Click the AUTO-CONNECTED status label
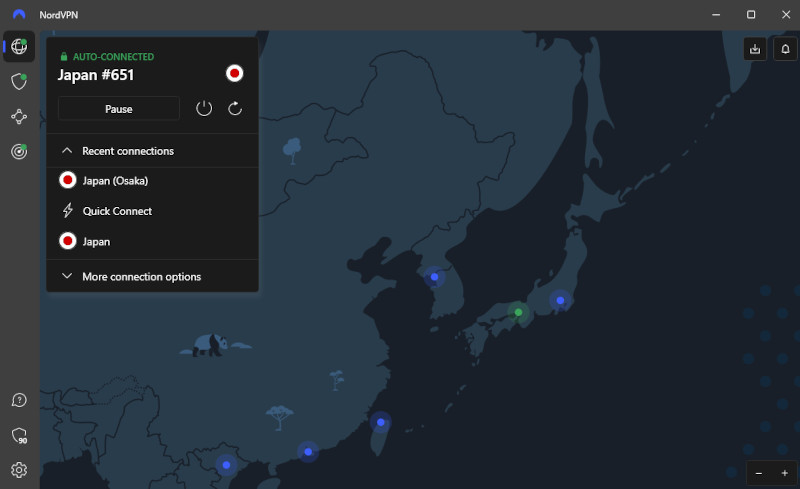Screen dimensions: 800x489 113,57
